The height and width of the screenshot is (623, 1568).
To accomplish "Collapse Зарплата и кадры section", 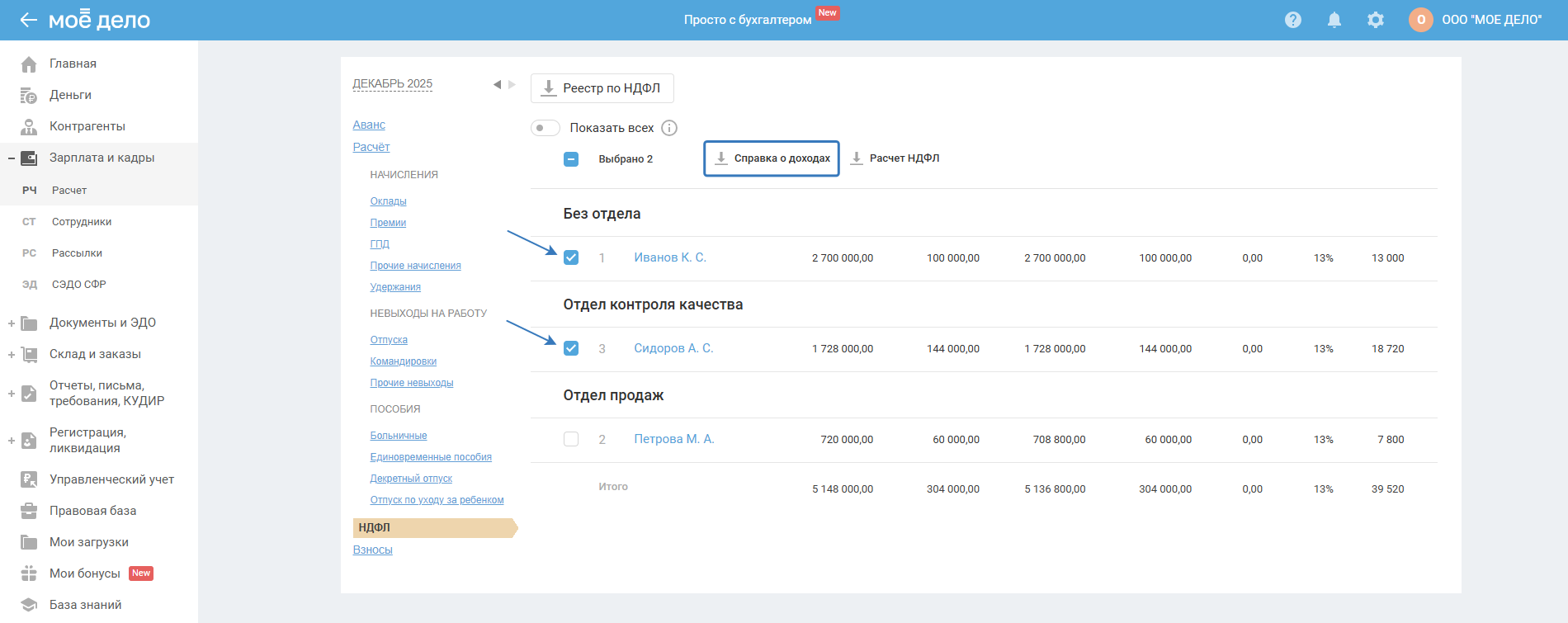I will (12, 158).
